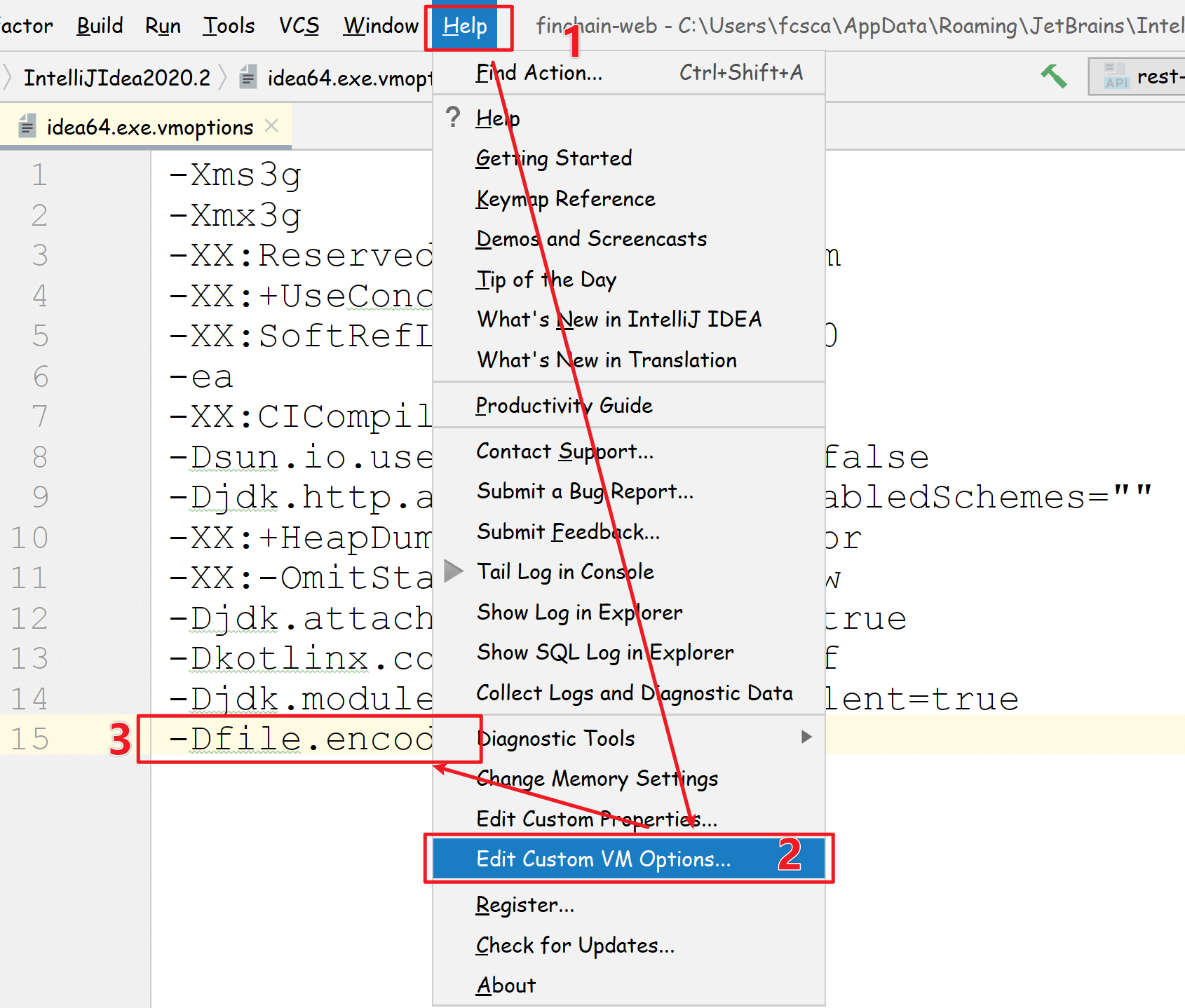Open What's New in IntelliJ IDEA

click(x=629, y=320)
